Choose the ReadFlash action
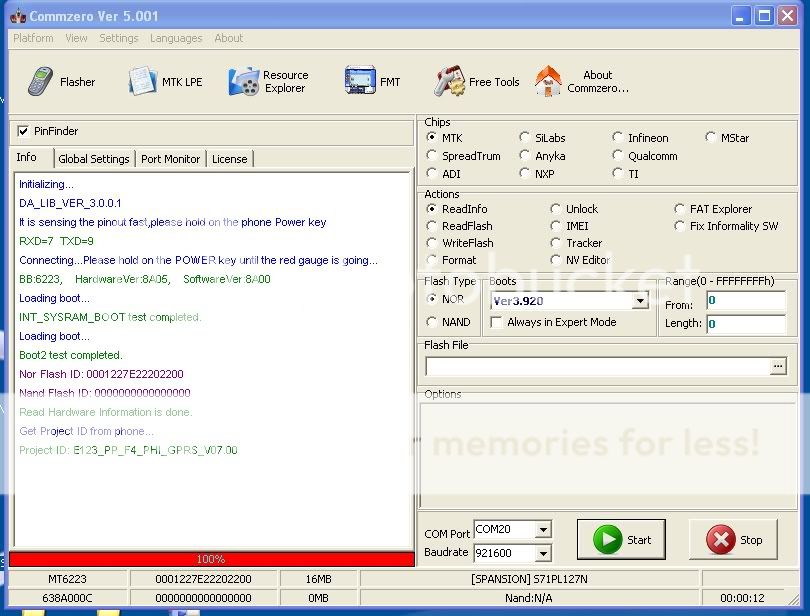 pyautogui.click(x=432, y=226)
